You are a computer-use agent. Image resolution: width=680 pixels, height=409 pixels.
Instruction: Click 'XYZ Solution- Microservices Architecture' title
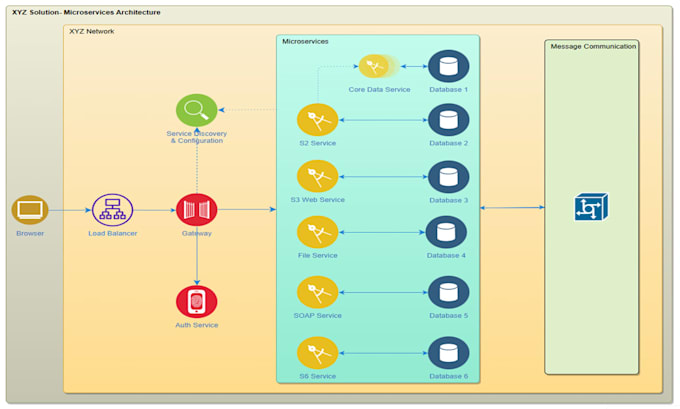[x=86, y=12]
